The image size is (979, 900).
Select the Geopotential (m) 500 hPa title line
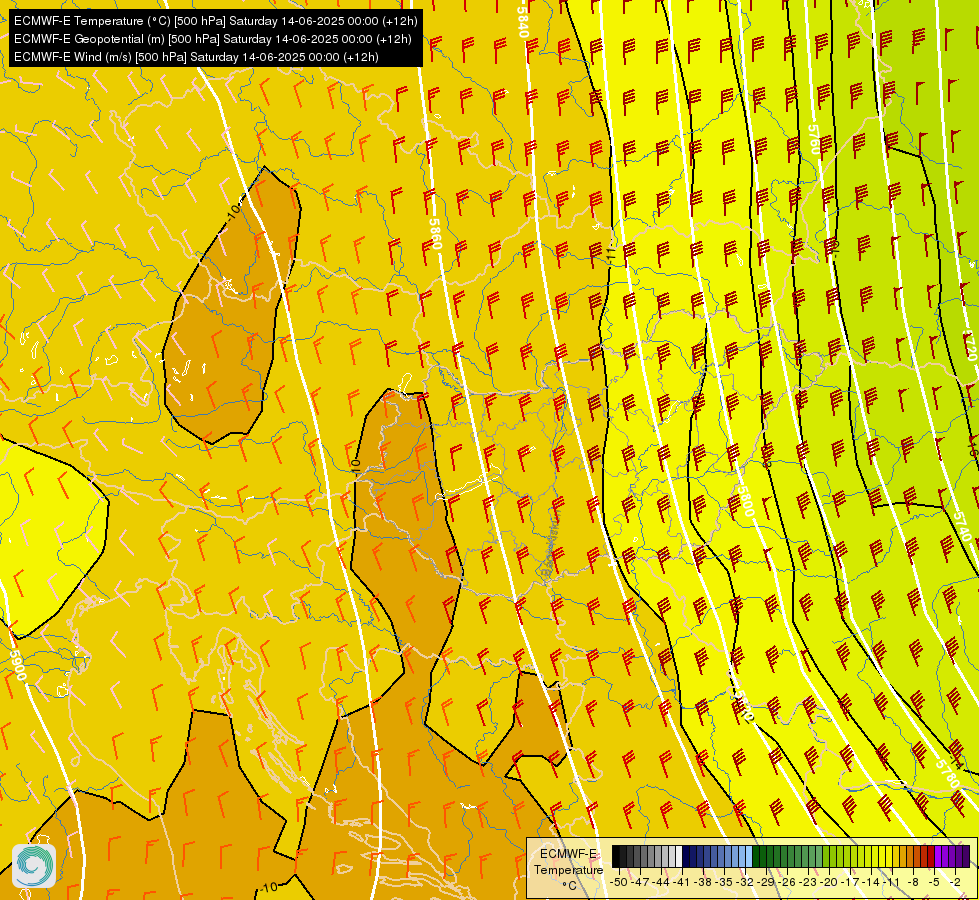(212, 39)
